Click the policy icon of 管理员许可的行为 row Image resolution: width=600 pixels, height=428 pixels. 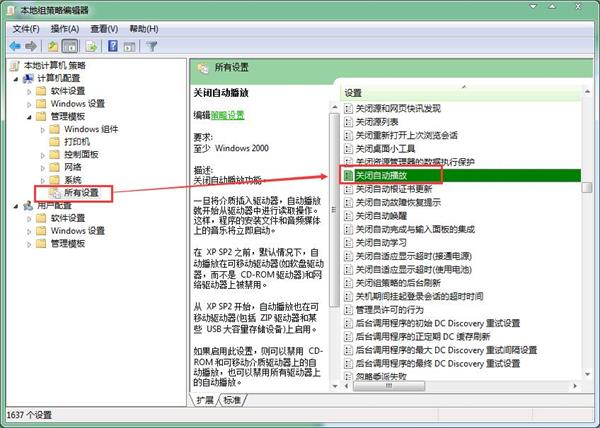(x=348, y=310)
